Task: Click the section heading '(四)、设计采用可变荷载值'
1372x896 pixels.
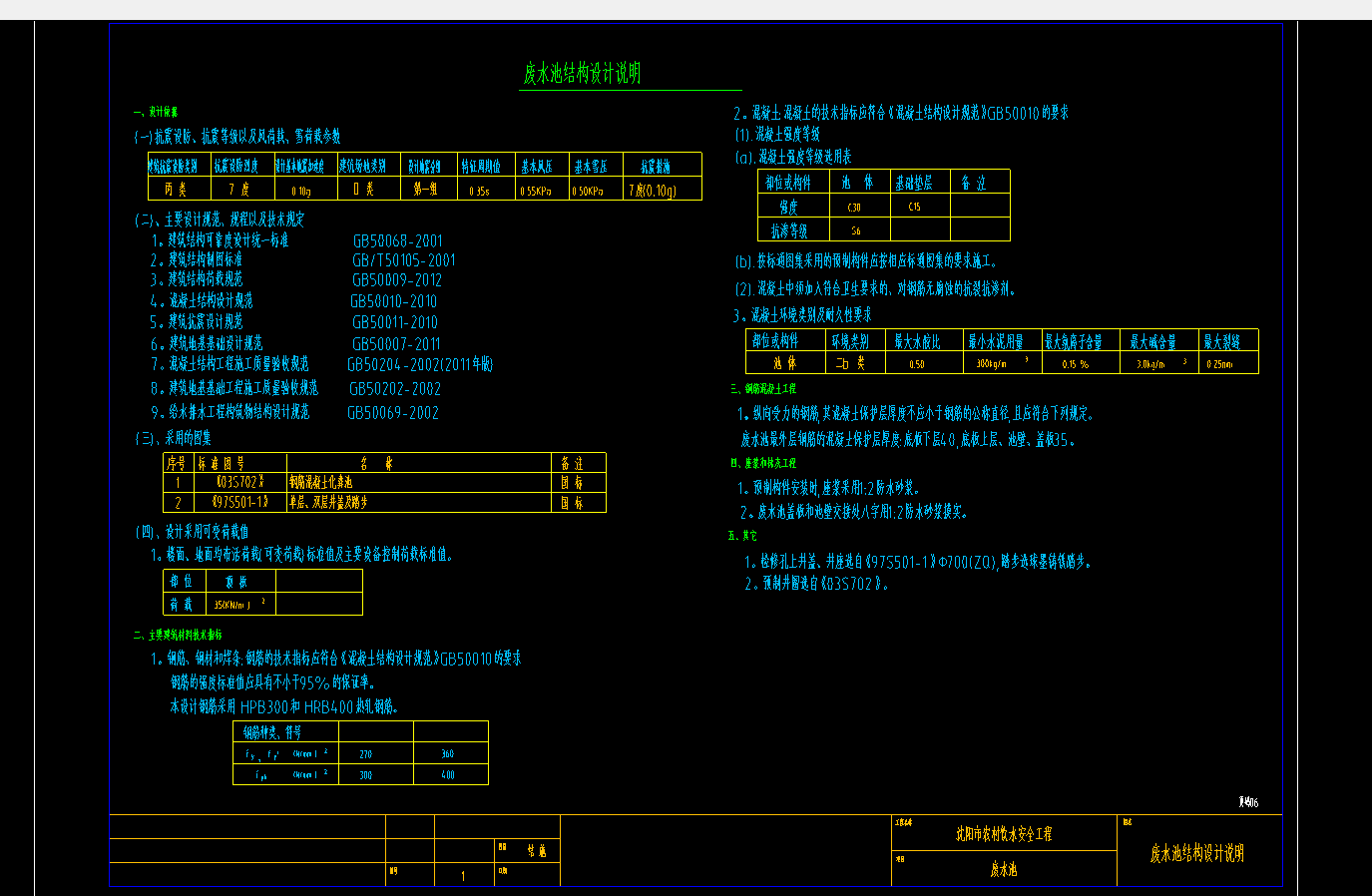Action: (192, 532)
